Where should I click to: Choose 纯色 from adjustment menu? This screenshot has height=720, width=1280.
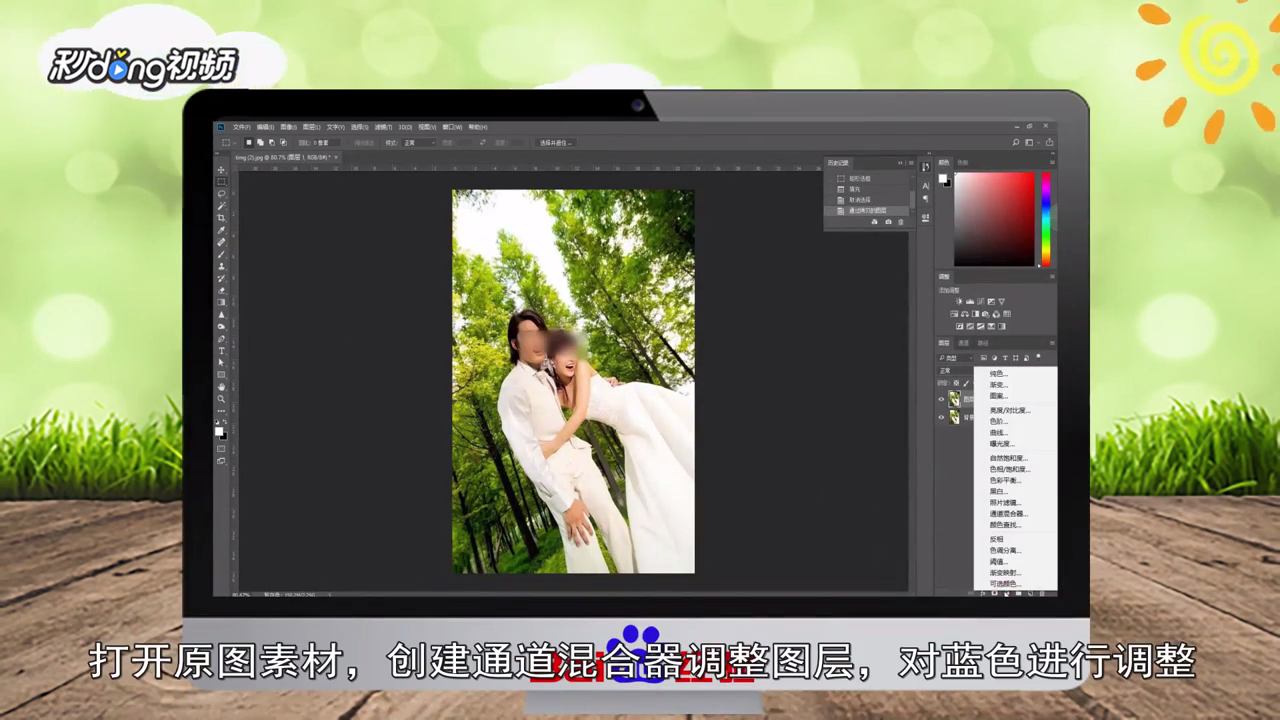pyautogui.click(x=998, y=374)
